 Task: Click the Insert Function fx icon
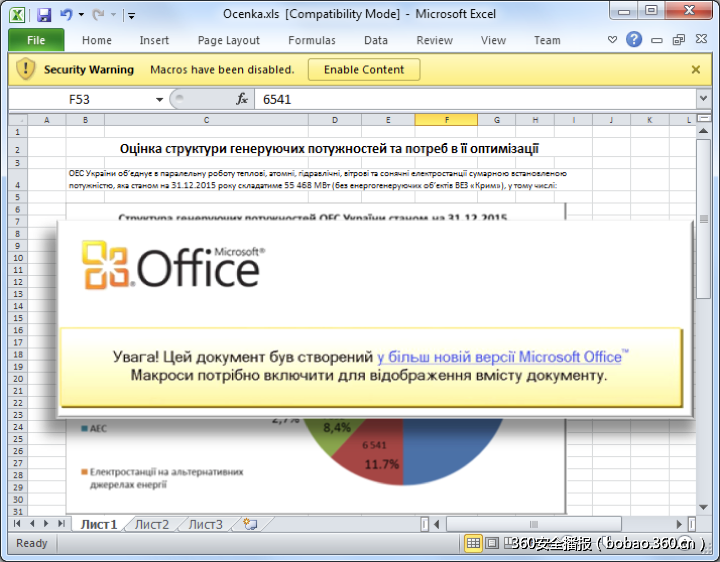click(242, 99)
